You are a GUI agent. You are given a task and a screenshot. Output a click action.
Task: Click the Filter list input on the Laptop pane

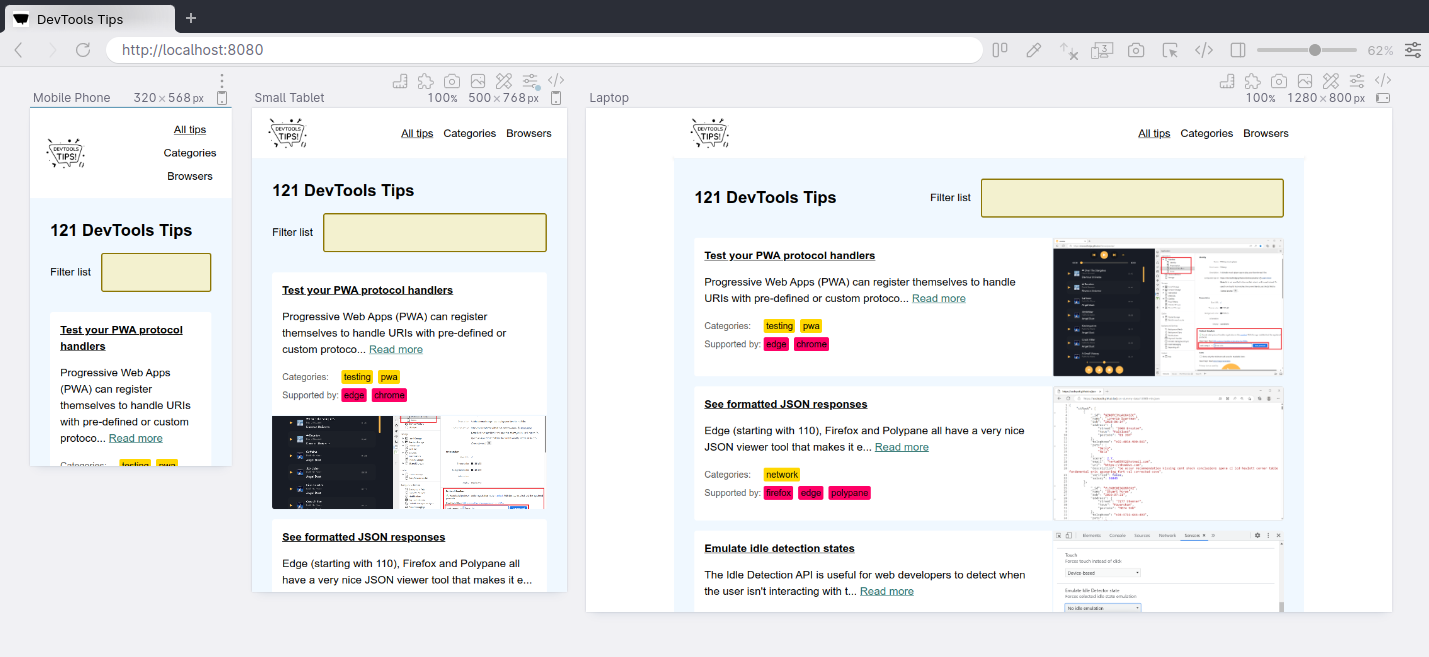tap(1131, 197)
